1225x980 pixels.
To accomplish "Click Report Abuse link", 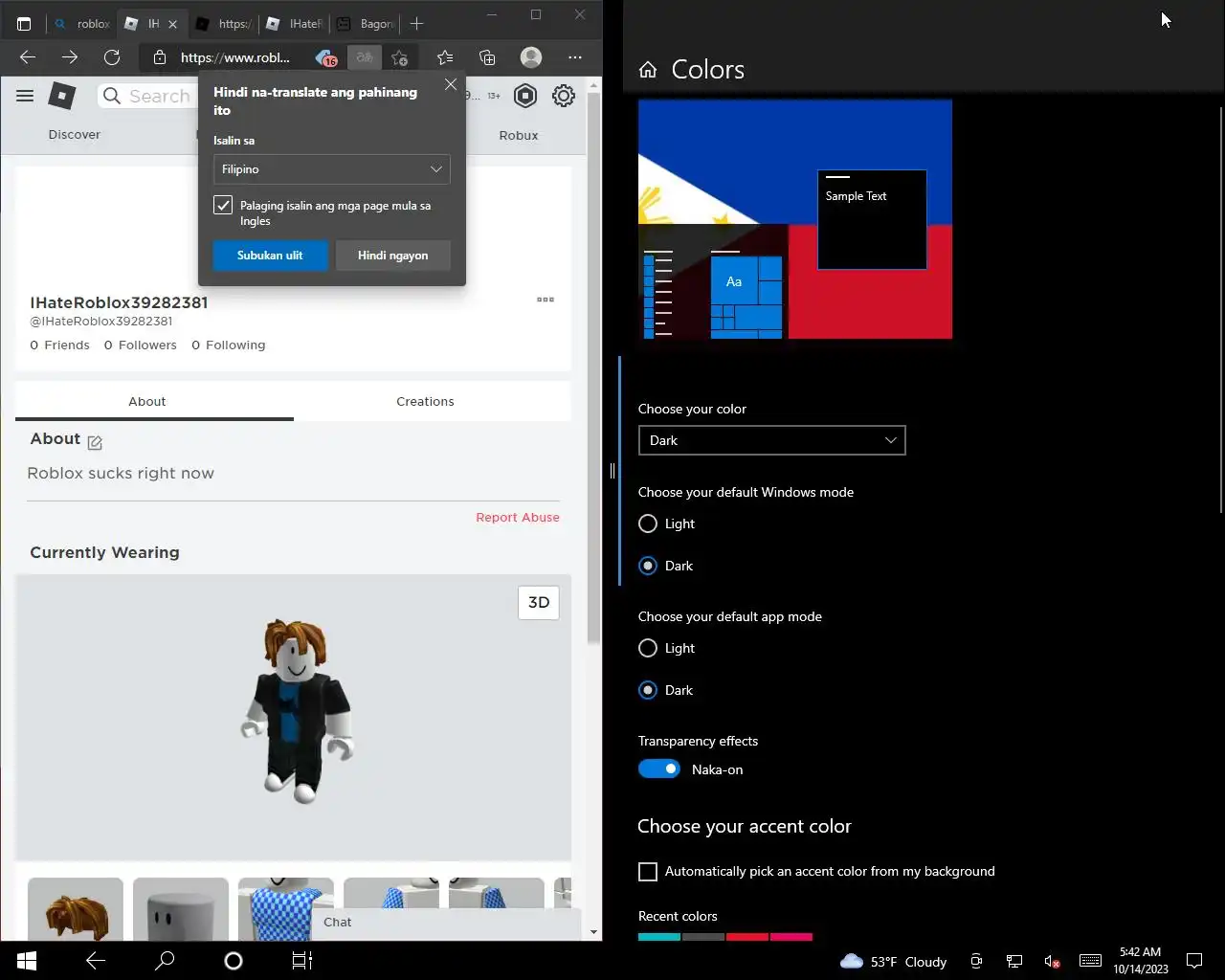I will [518, 517].
